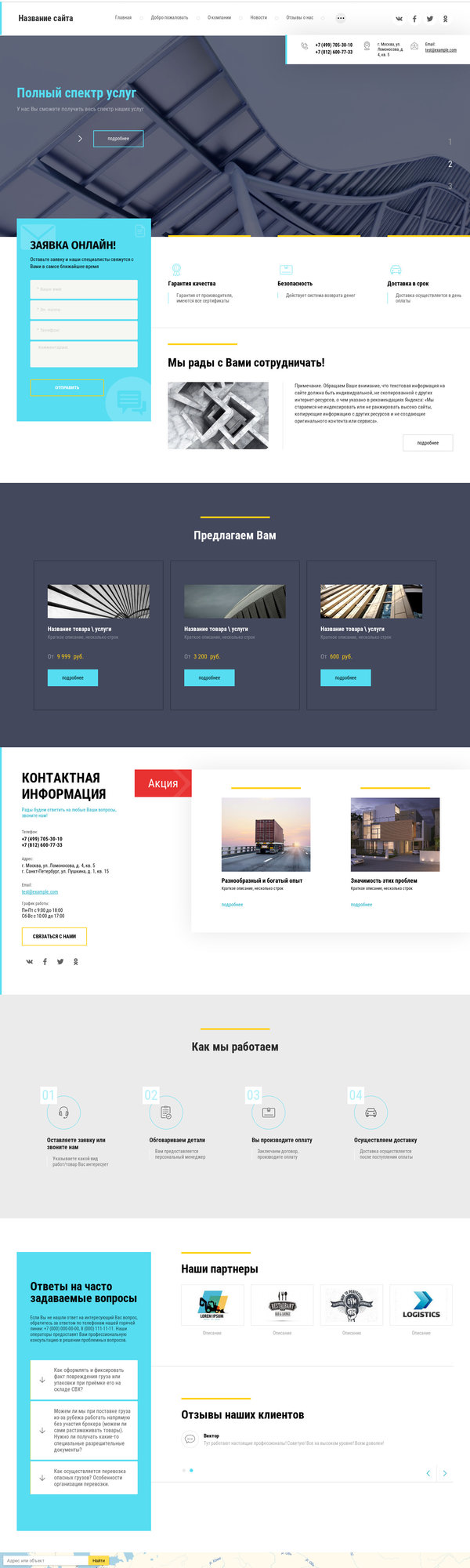Image resolution: width=470 pixels, height=1568 pixels.
Task: Click the payment icon of step 03
Action: pyautogui.click(x=269, y=1112)
